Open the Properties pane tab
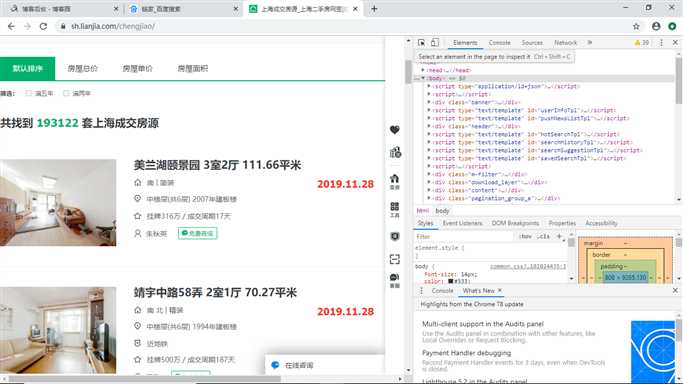 point(562,223)
